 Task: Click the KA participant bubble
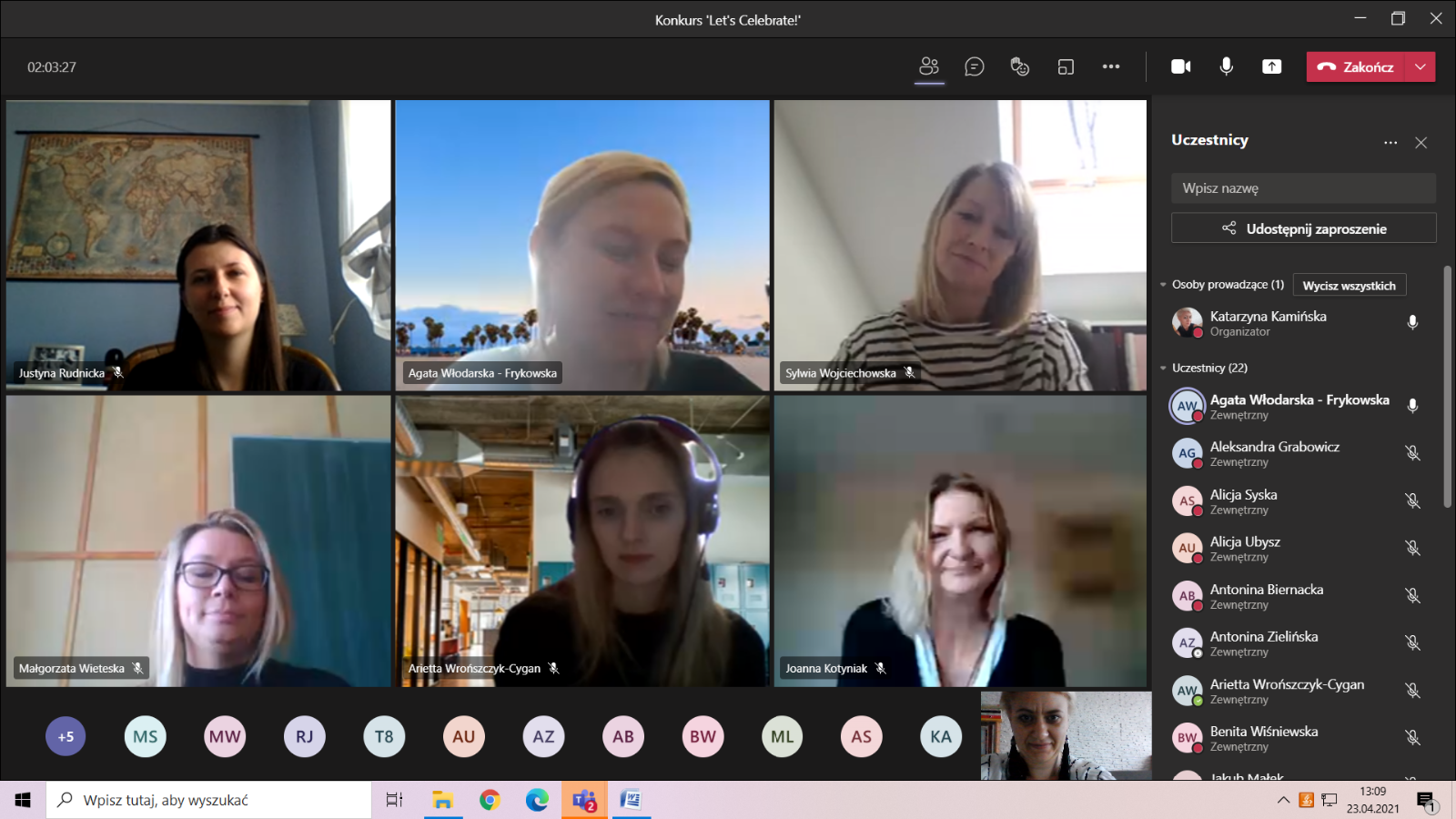(x=941, y=736)
